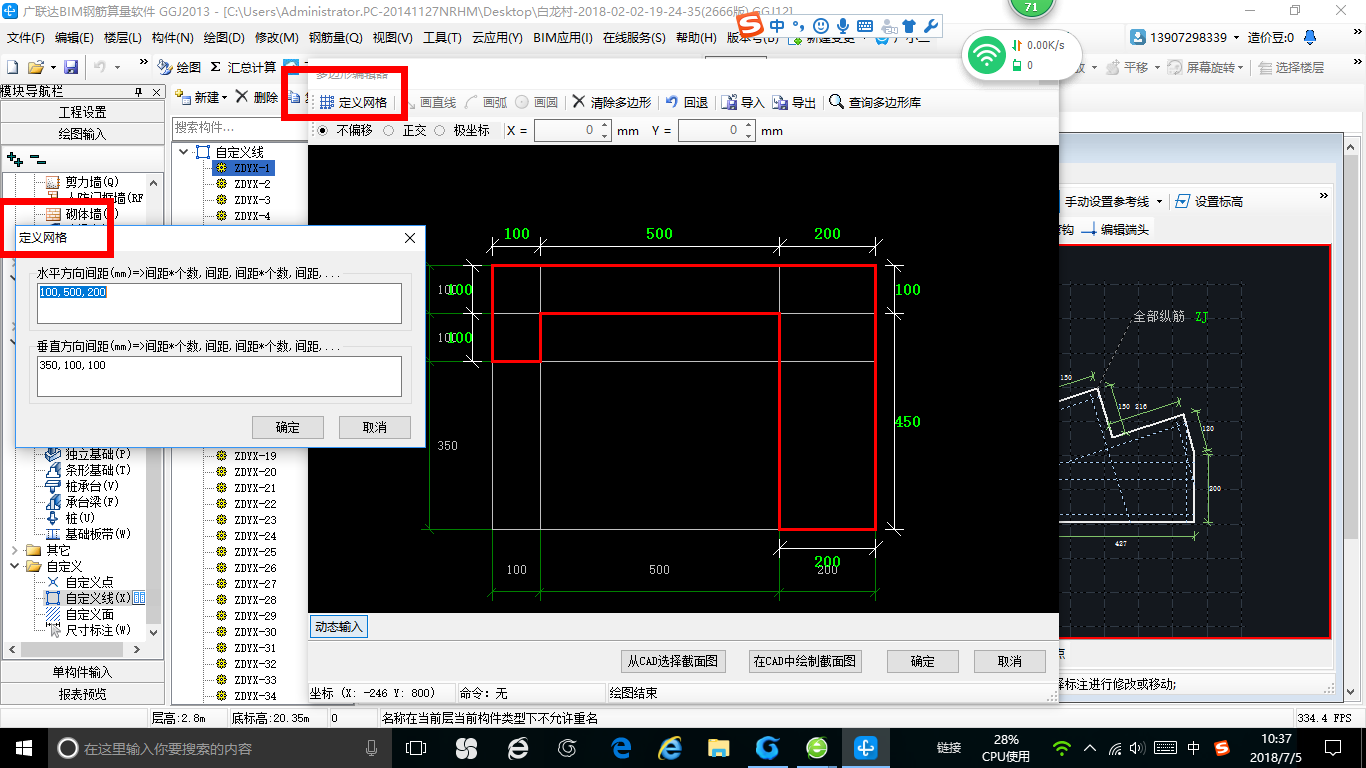Select 桩承台(V) in navigation tree
This screenshot has height=768, width=1366.
(x=83, y=486)
